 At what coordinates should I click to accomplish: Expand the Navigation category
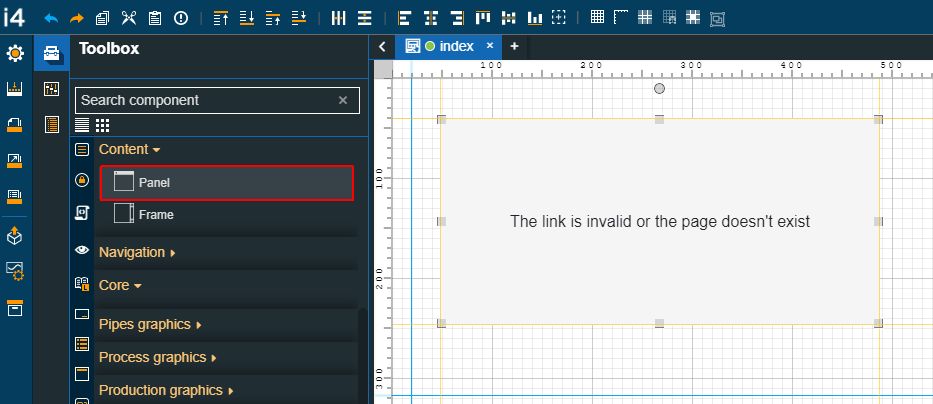[x=137, y=252]
